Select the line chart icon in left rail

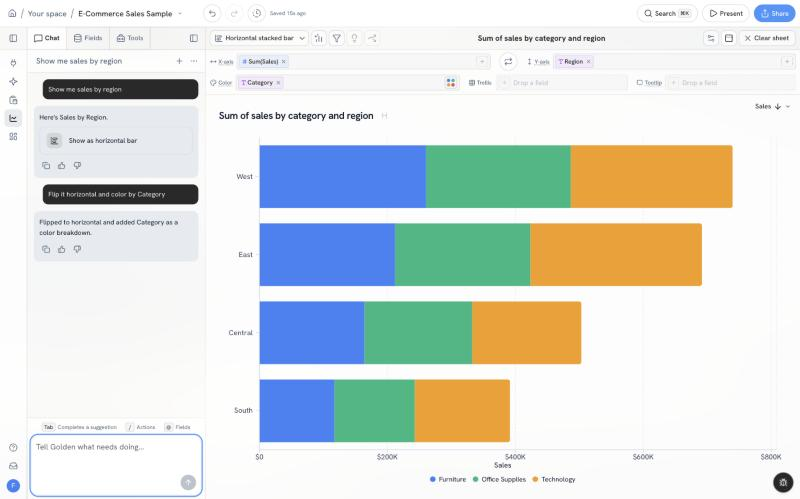[x=13, y=118]
